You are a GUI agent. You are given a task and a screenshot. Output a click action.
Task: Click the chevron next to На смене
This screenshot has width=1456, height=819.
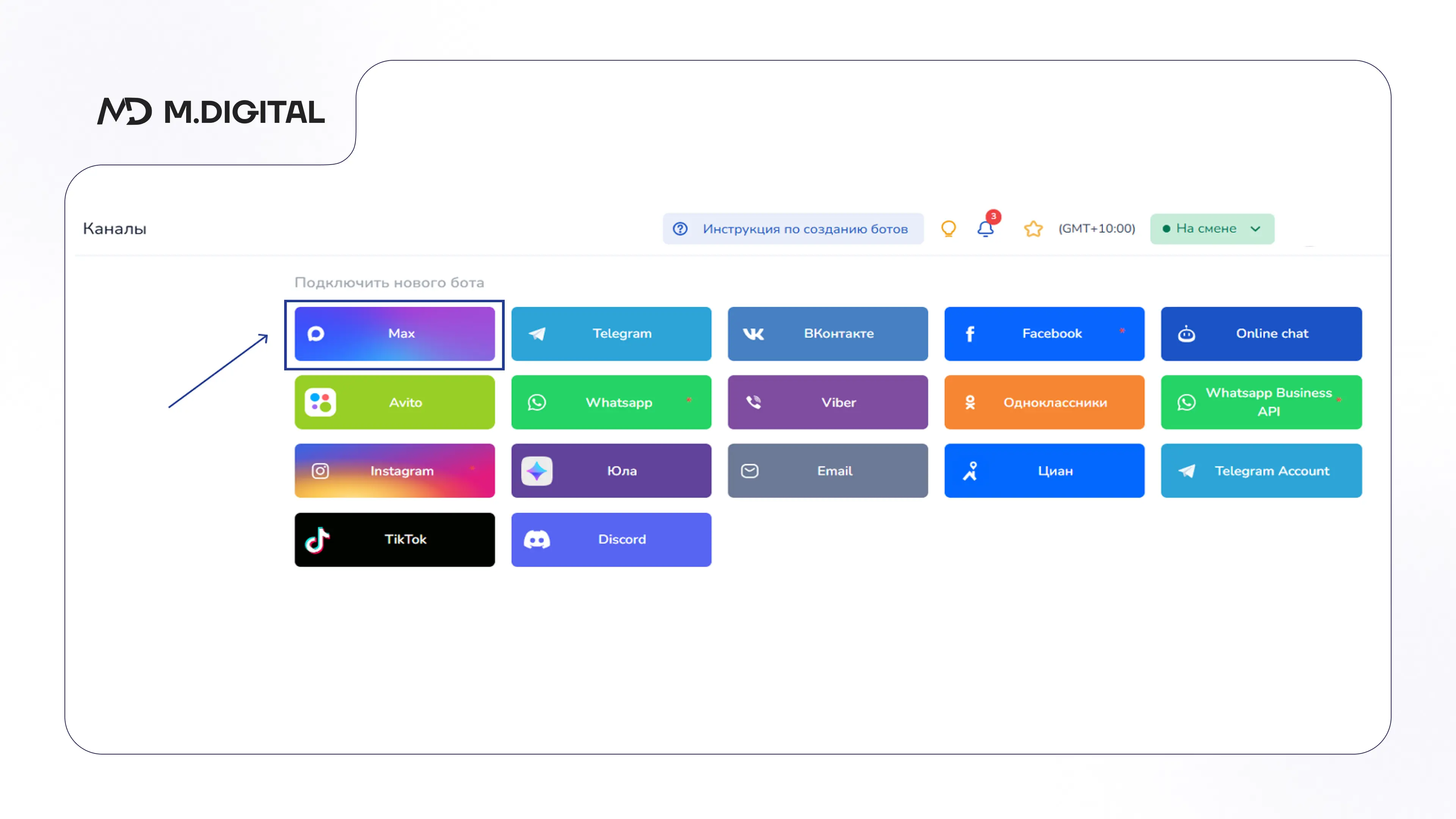tap(1255, 229)
